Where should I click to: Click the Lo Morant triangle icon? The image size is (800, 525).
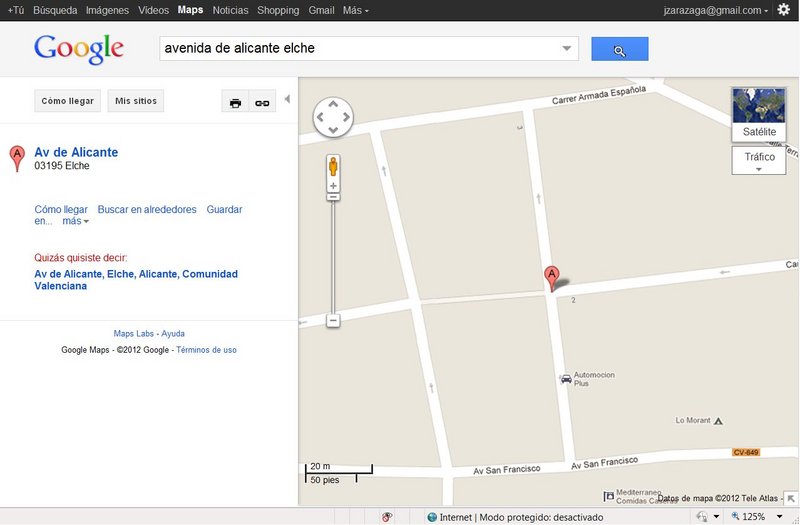(718, 421)
